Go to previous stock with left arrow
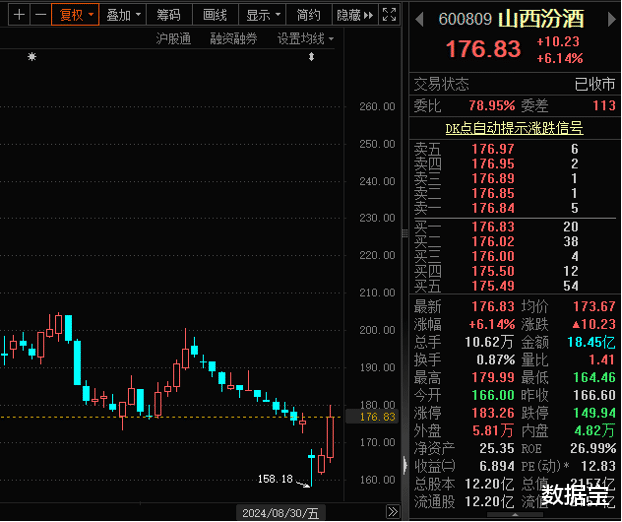This screenshot has height=522, width=622. tap(419, 19)
